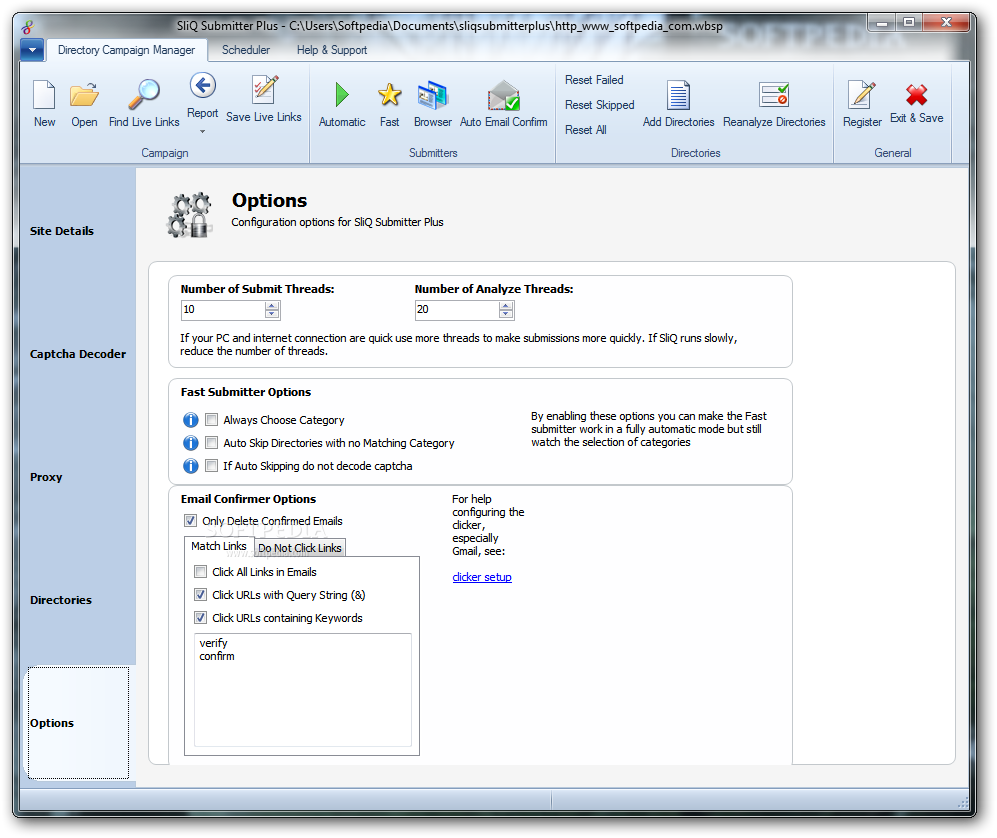This screenshot has width=997, height=838.
Task: Maximize the SliQ Submitter Plus window
Action: [909, 23]
